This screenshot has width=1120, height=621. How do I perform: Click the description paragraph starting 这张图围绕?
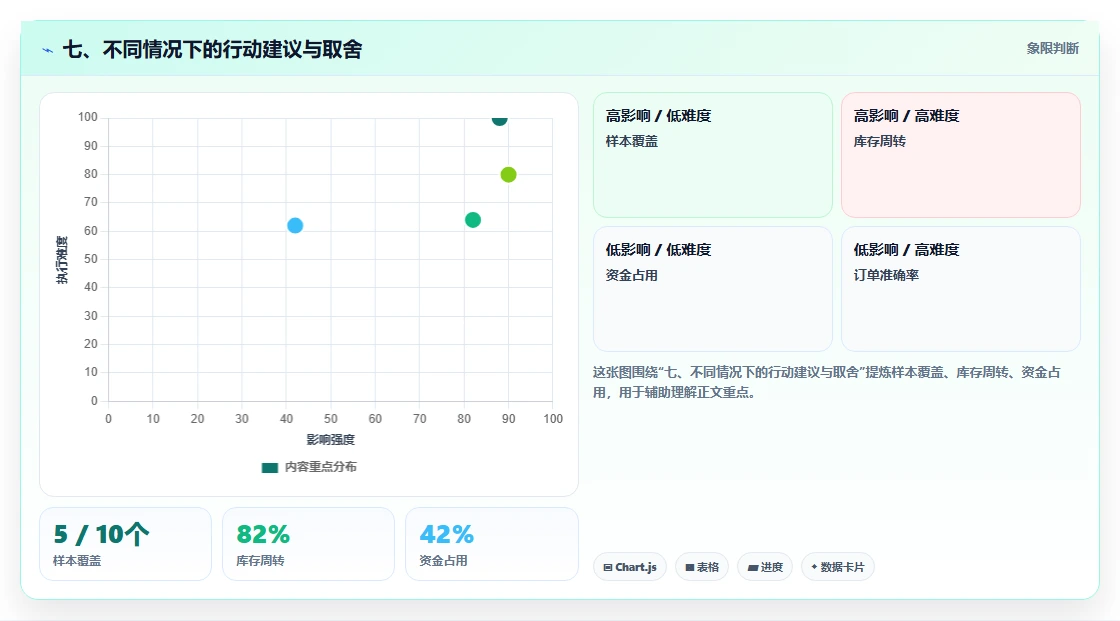coord(826,382)
